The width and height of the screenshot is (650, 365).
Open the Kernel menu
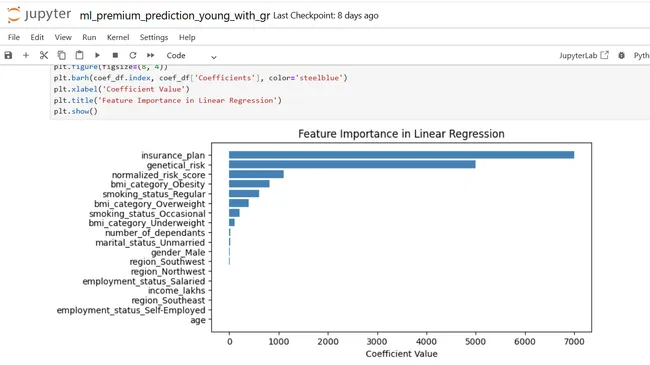(118, 37)
